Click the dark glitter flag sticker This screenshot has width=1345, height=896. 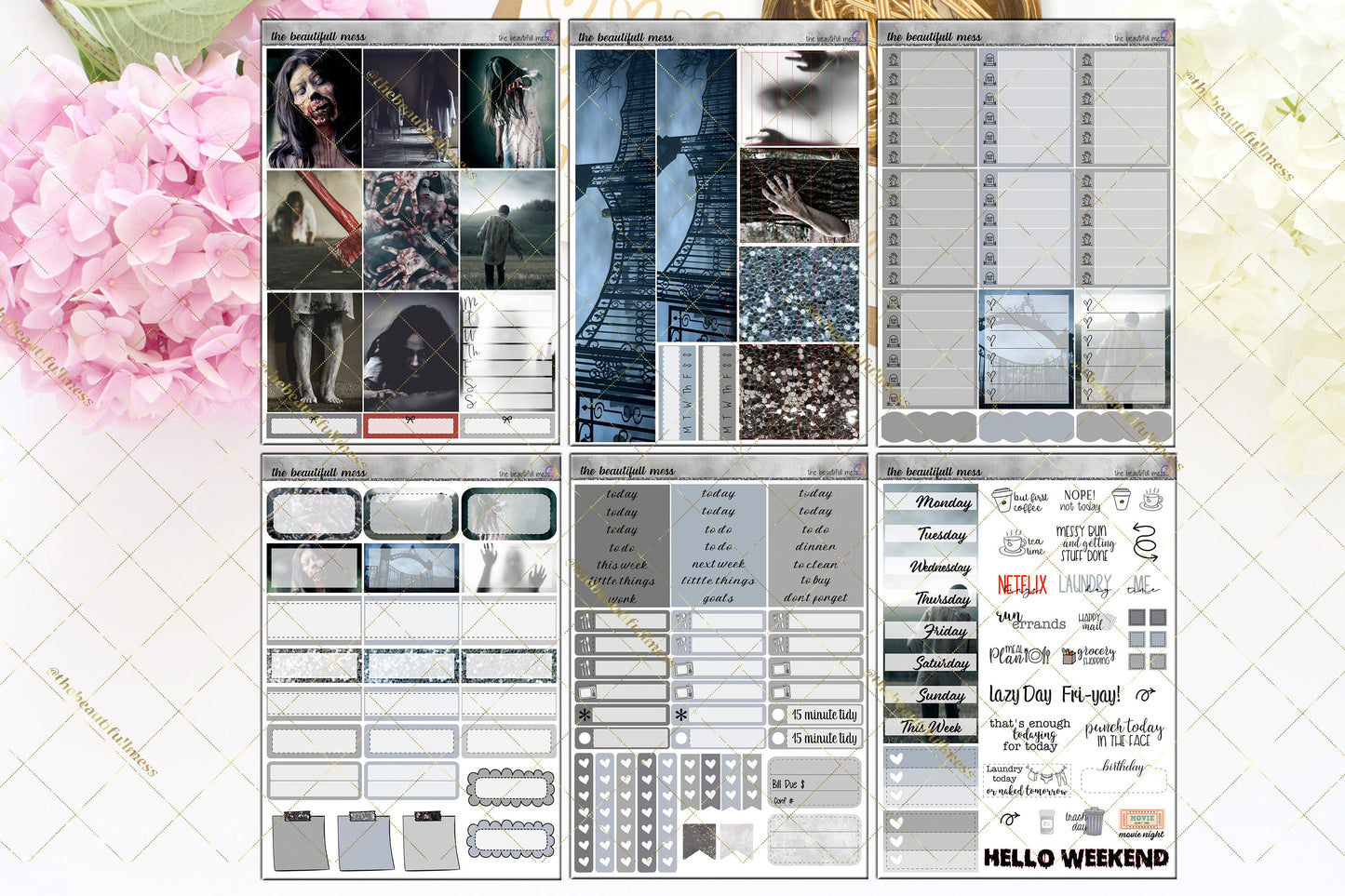click(698, 842)
